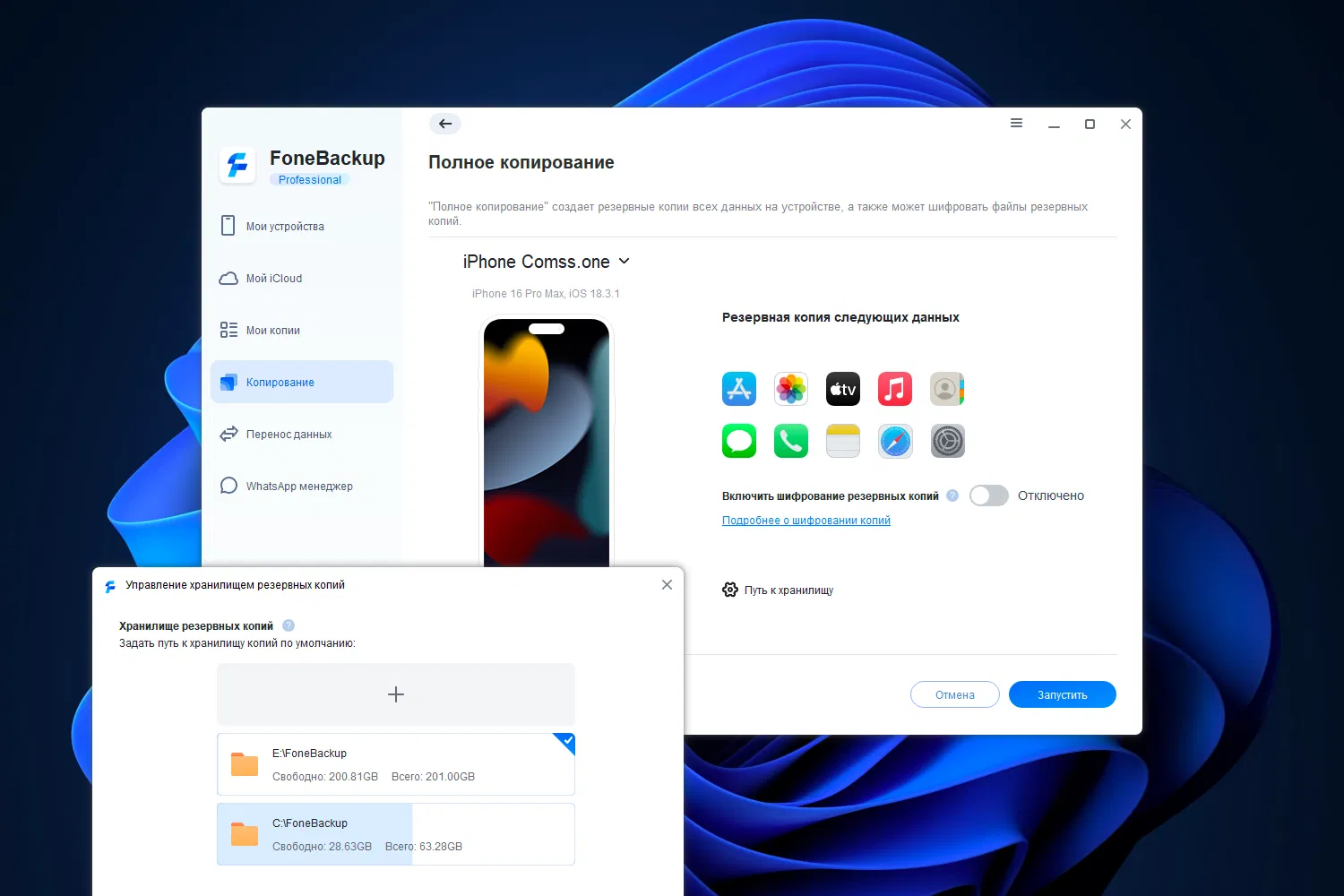Viewport: 1344px width, 896px height.
Task: Open Мои устройства in the sidebar
Action: (302, 226)
